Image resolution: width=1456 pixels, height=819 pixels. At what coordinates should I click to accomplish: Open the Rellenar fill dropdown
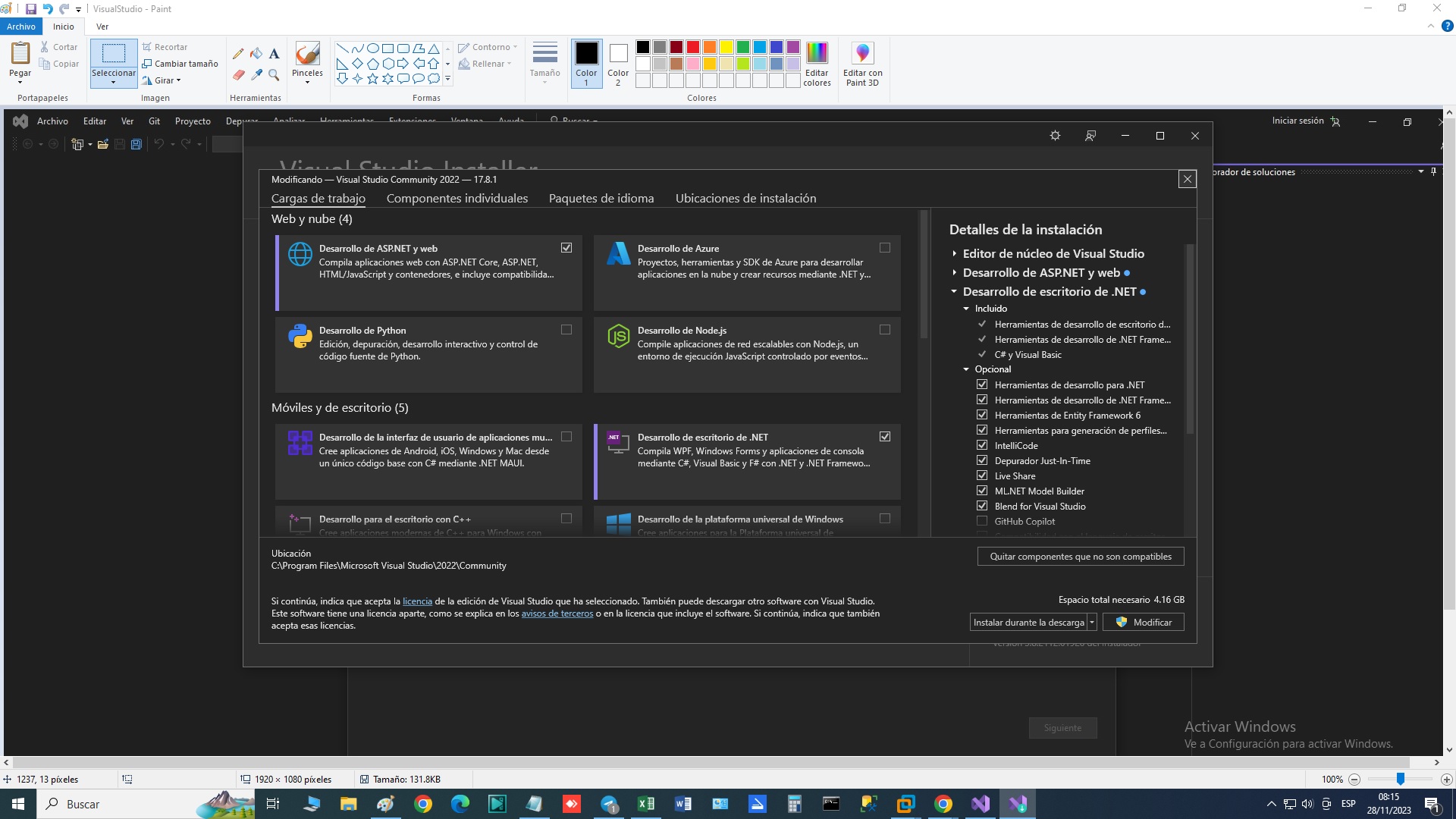tap(485, 64)
